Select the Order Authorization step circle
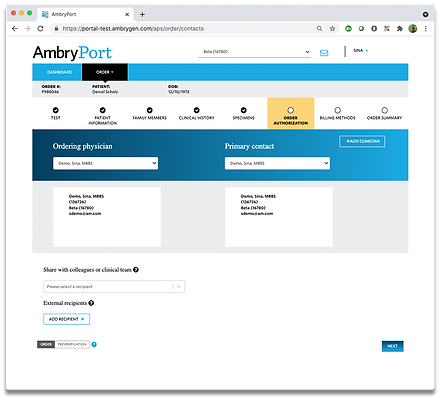This screenshot has width=440, height=397. point(291,110)
